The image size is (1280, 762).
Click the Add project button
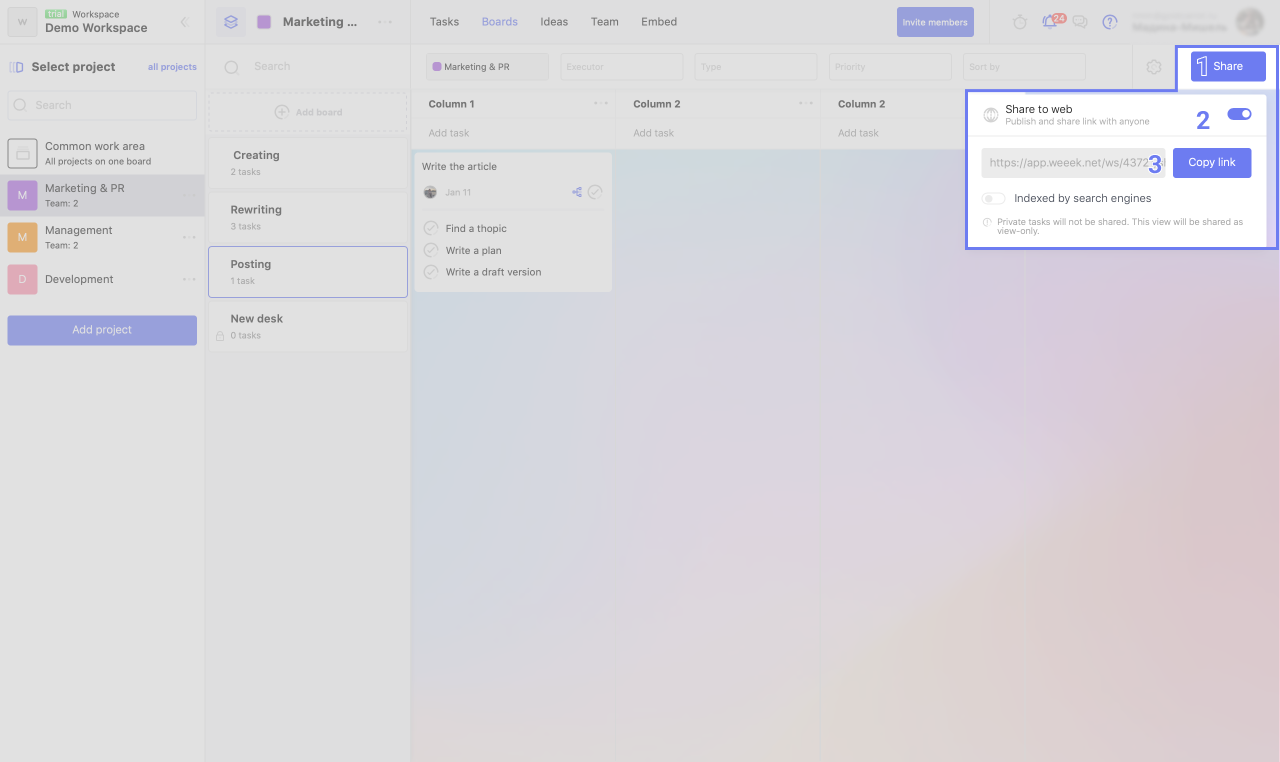click(x=102, y=330)
